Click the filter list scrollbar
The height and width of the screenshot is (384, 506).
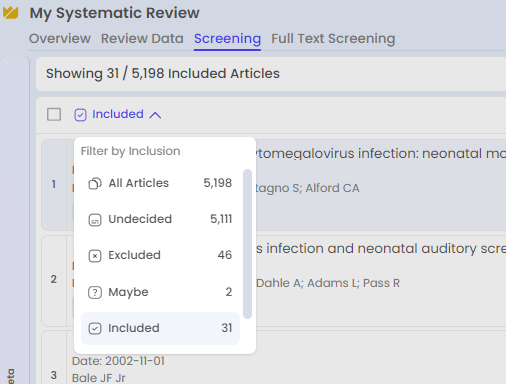pyautogui.click(x=247, y=244)
